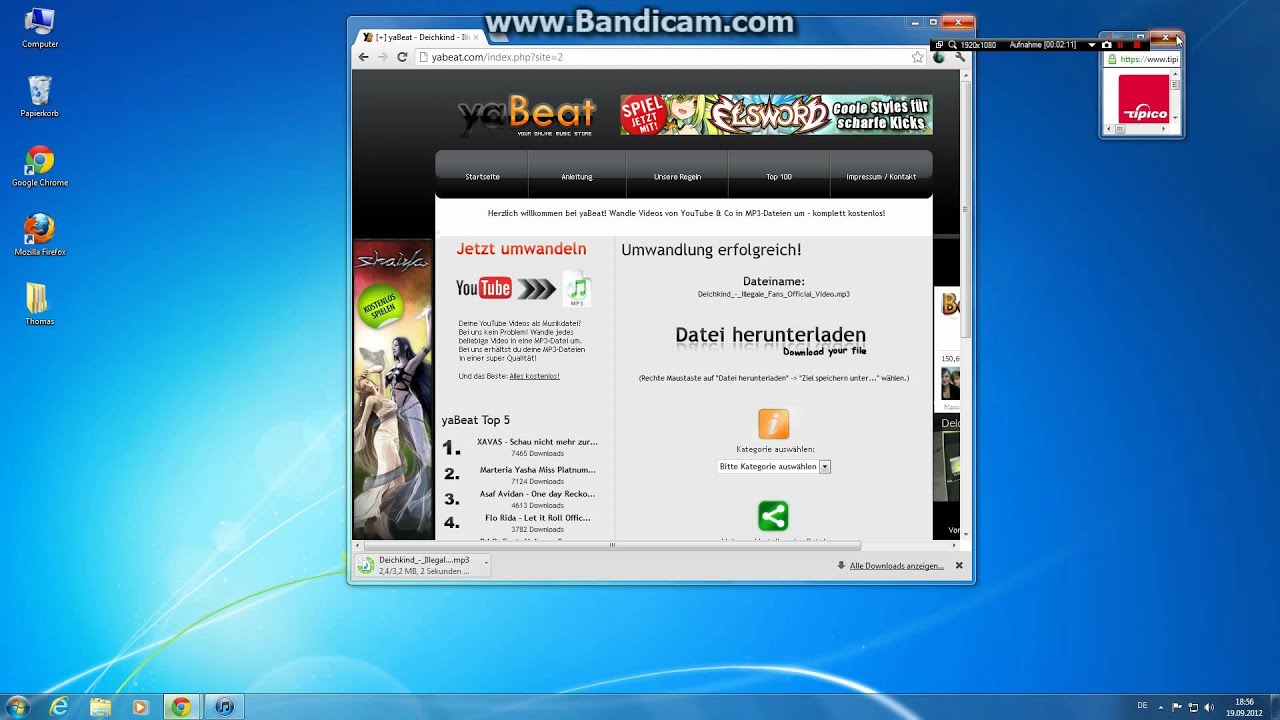
Task: Click Bandicam magnifier icon
Action: pos(953,45)
